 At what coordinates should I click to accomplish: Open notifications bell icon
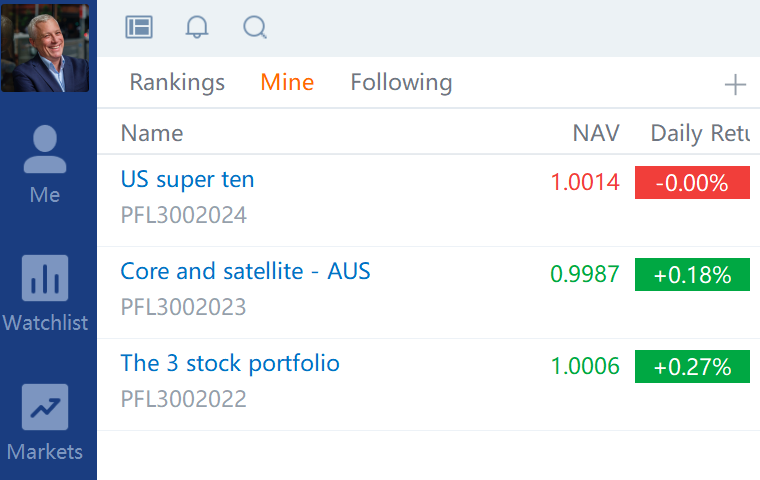click(197, 27)
